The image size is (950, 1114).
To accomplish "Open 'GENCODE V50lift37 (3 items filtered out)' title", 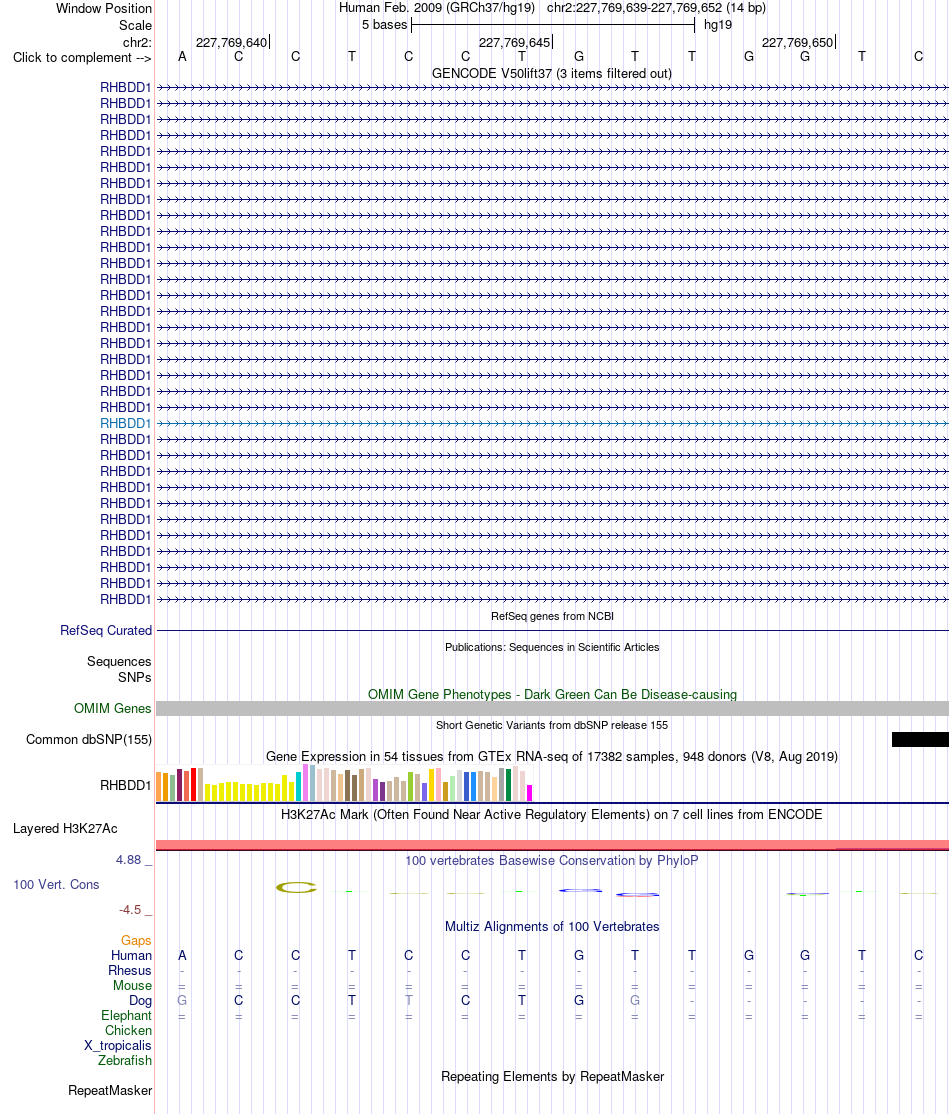I will [552, 73].
